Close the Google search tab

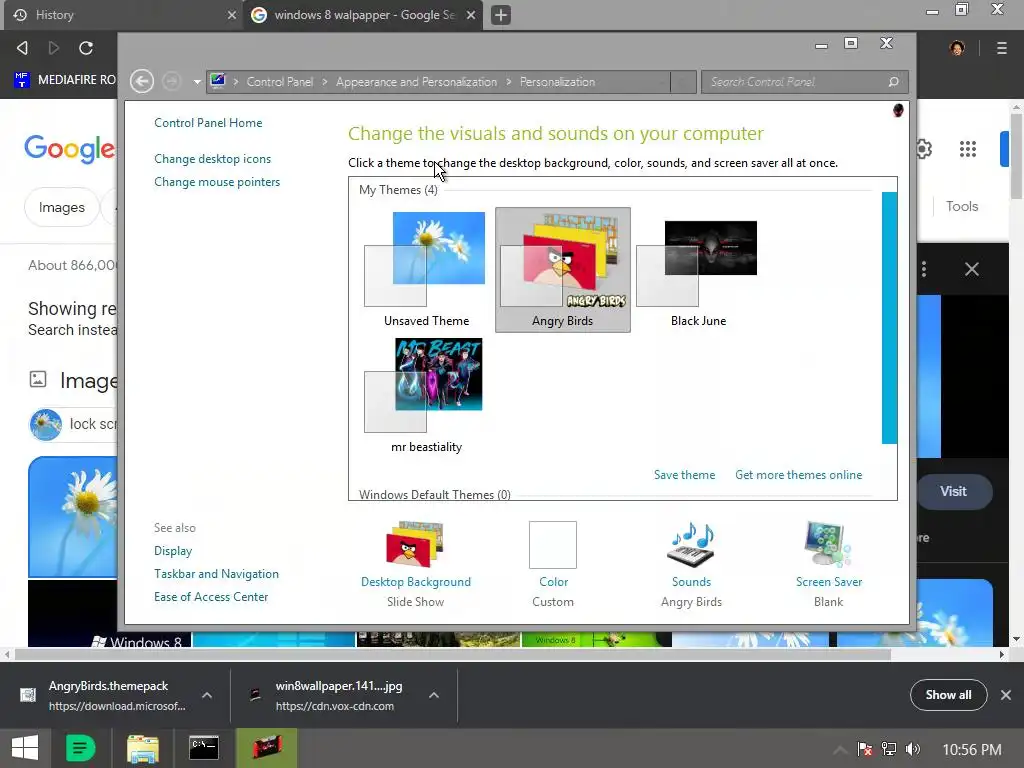(x=471, y=14)
